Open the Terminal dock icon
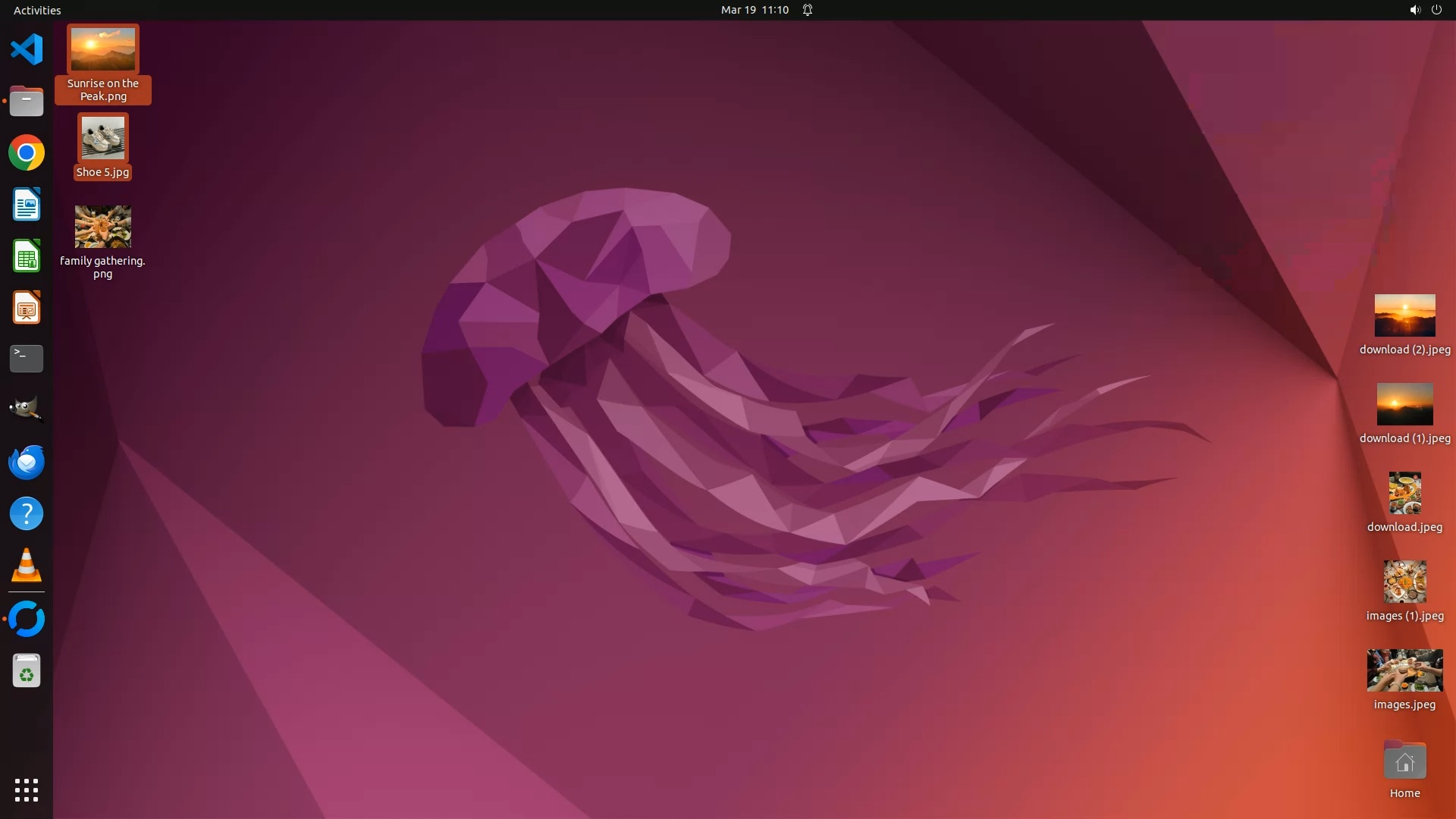 click(x=27, y=359)
